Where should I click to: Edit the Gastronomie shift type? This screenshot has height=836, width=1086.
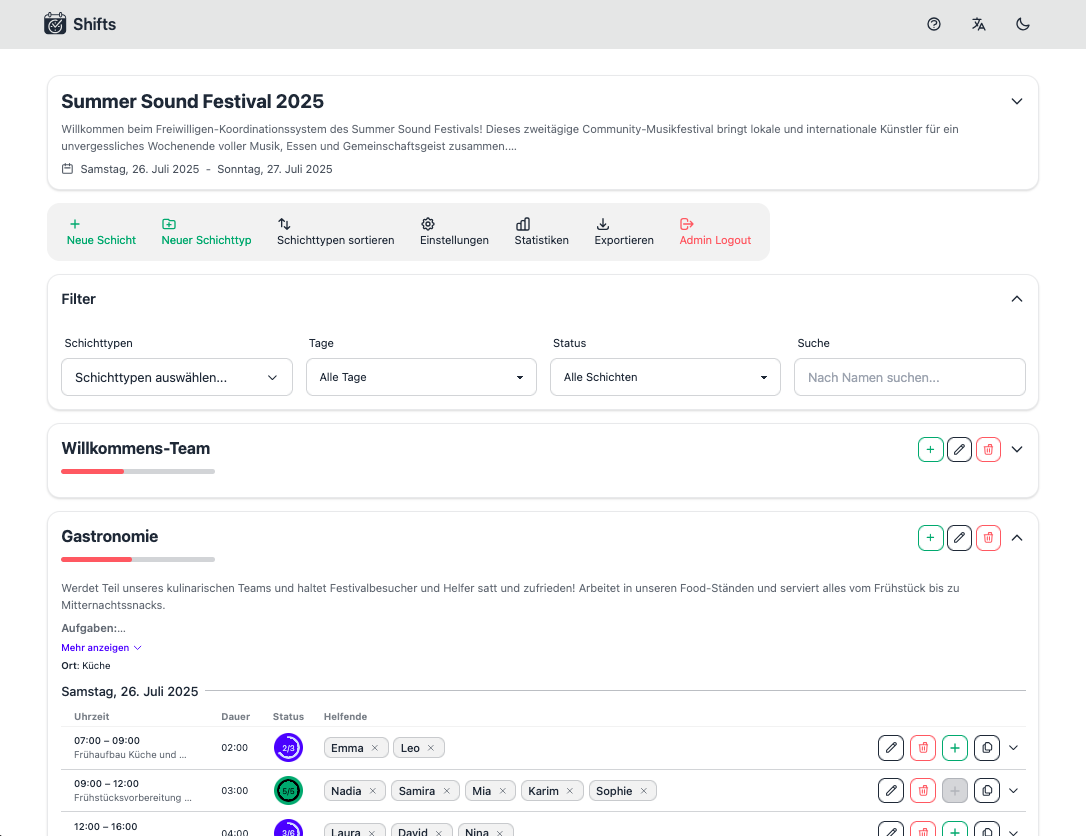tap(959, 538)
